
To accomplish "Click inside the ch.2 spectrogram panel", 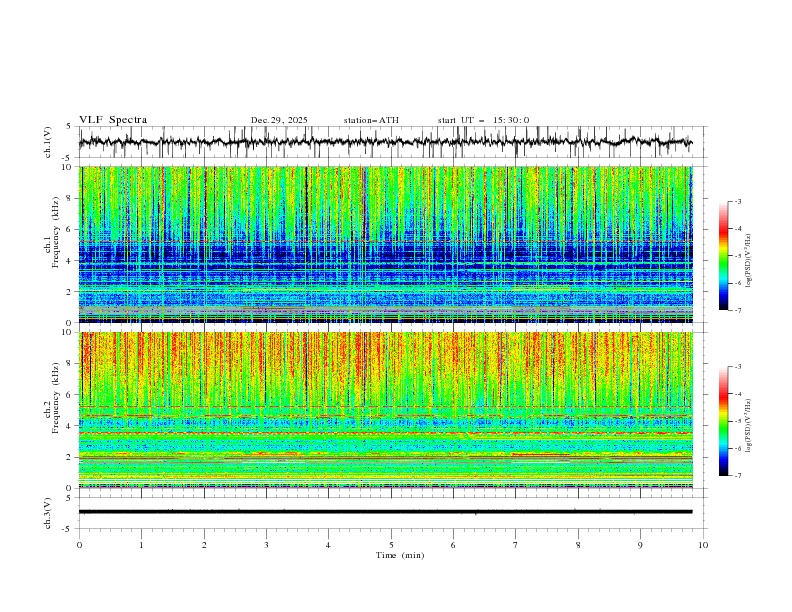I will pyautogui.click(x=385, y=410).
